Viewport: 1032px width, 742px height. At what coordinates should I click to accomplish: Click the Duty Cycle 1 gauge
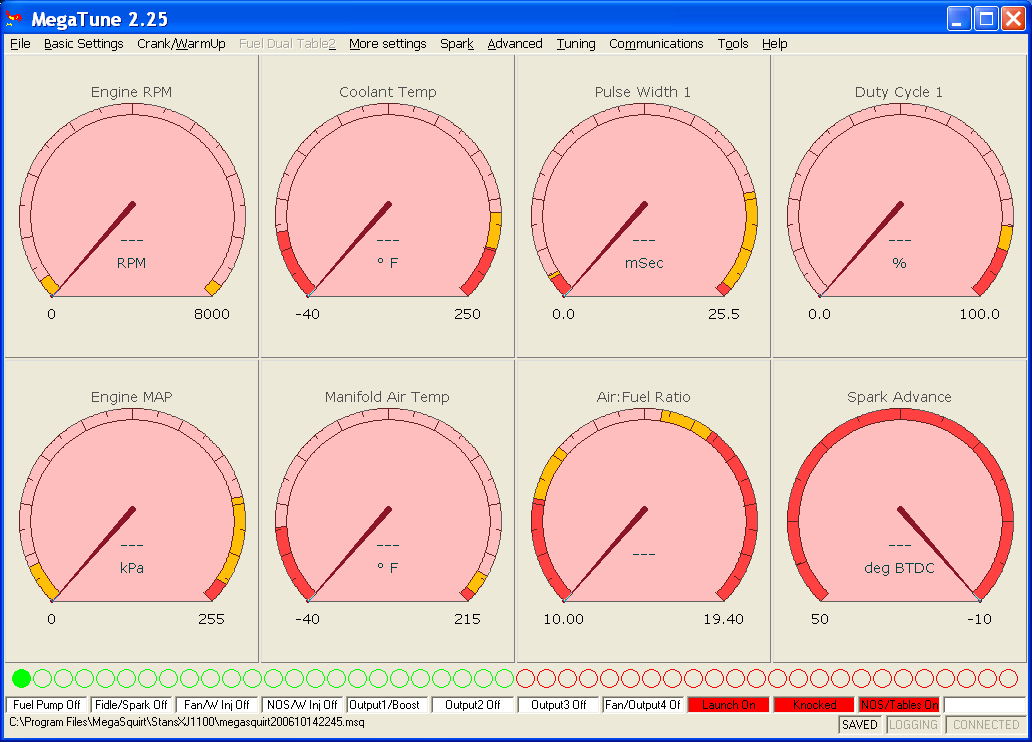pos(899,205)
